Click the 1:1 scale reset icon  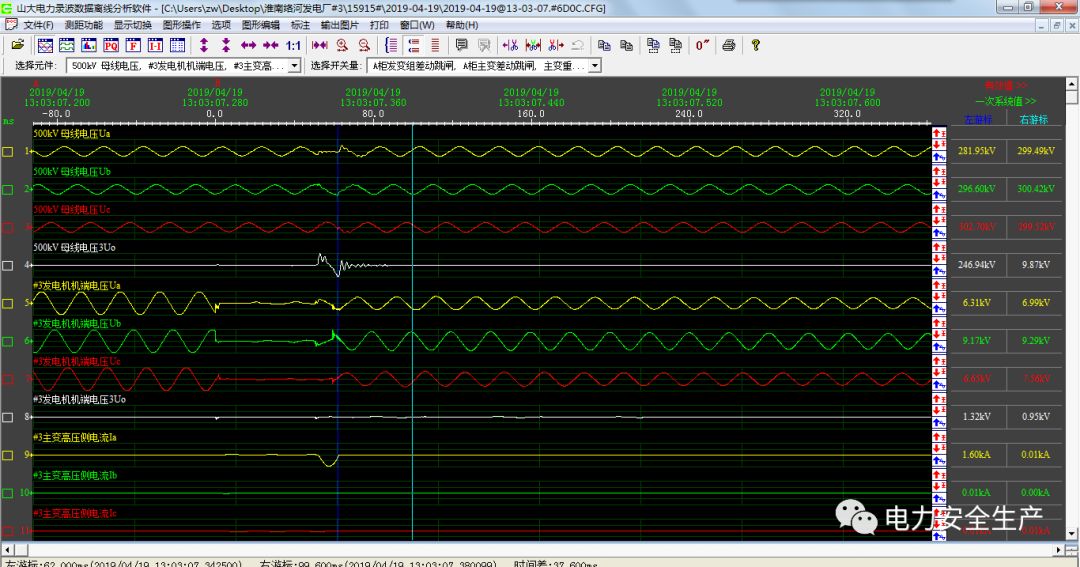[294, 45]
